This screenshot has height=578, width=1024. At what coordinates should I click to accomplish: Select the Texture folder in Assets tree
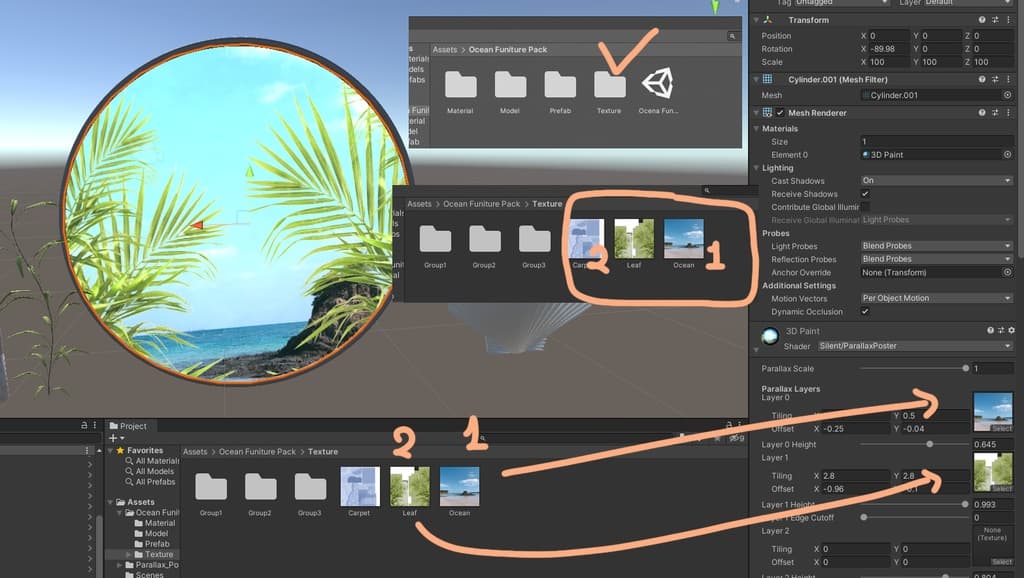(x=154, y=554)
